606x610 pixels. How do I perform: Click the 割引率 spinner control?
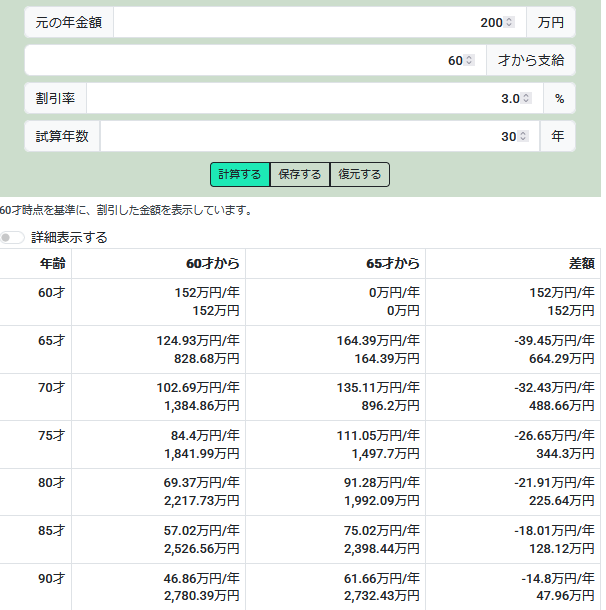pyautogui.click(x=526, y=98)
